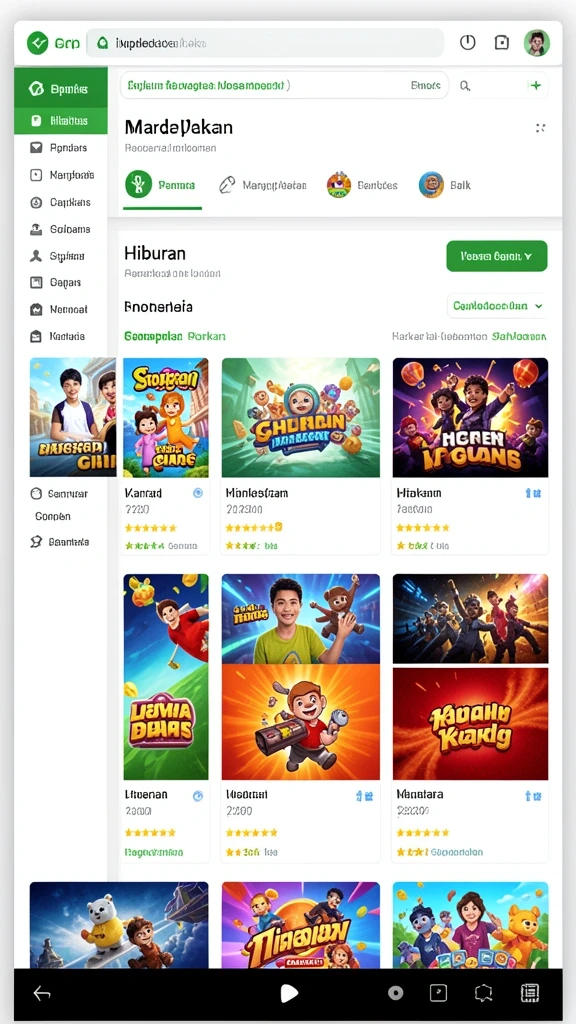The image size is (576, 1024).
Task: Click the square icon next to Manplaris
Action: coord(37,175)
